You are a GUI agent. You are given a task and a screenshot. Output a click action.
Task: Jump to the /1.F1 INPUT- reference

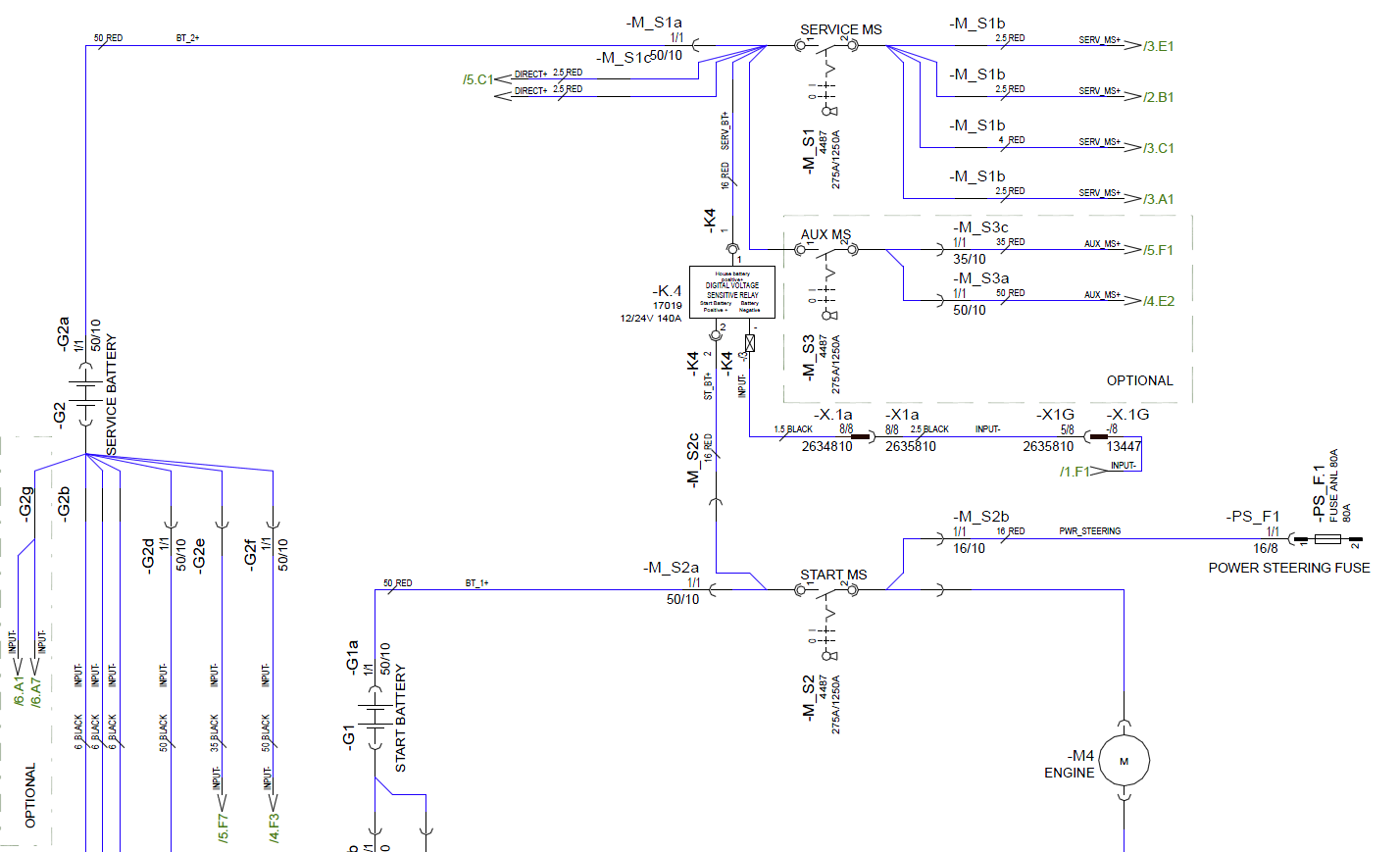[1075, 472]
